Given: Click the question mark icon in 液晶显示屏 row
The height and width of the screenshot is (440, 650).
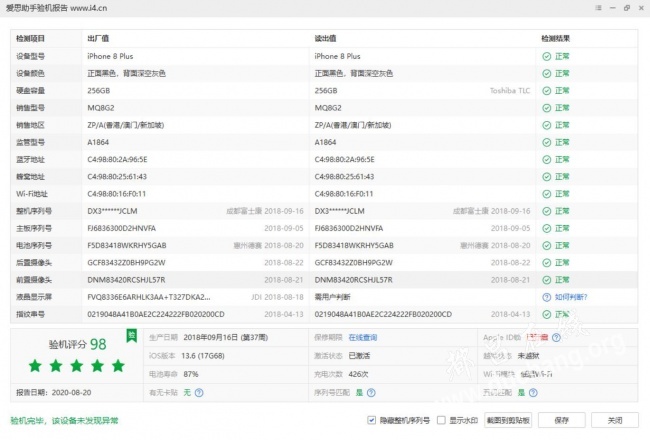Looking at the screenshot, I should (x=547, y=297).
